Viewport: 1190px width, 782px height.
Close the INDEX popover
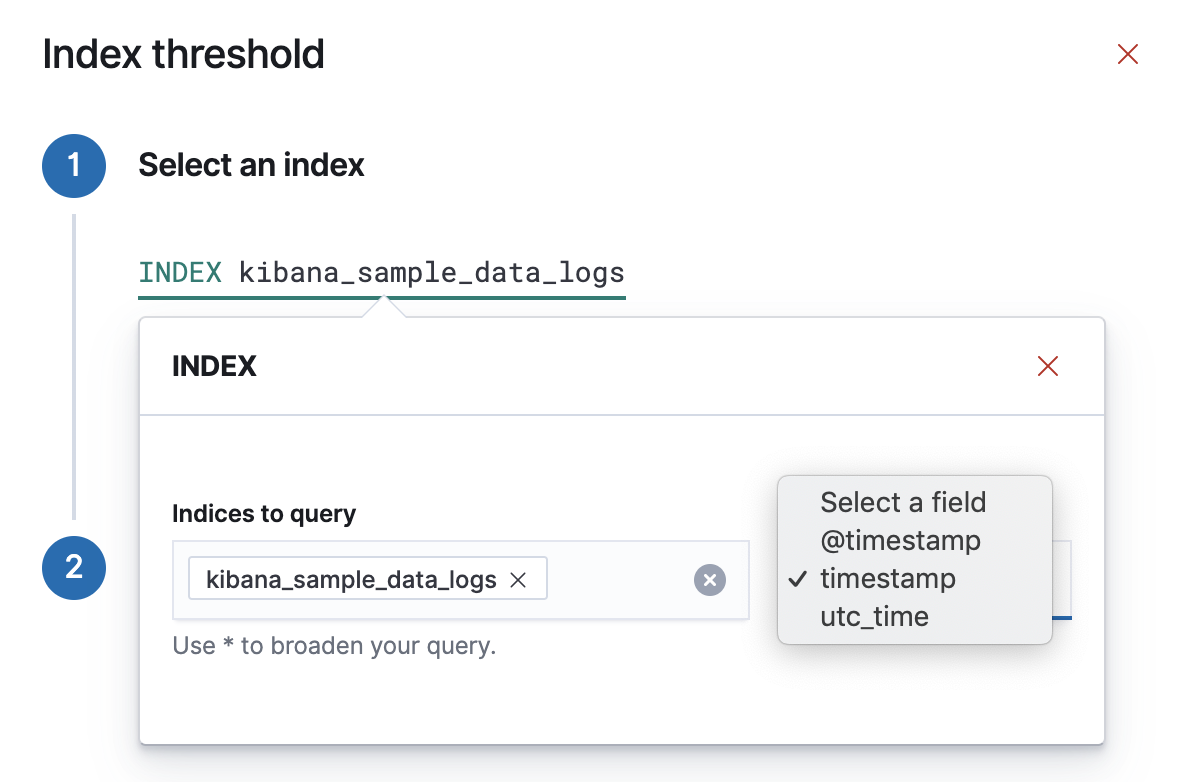(1048, 366)
